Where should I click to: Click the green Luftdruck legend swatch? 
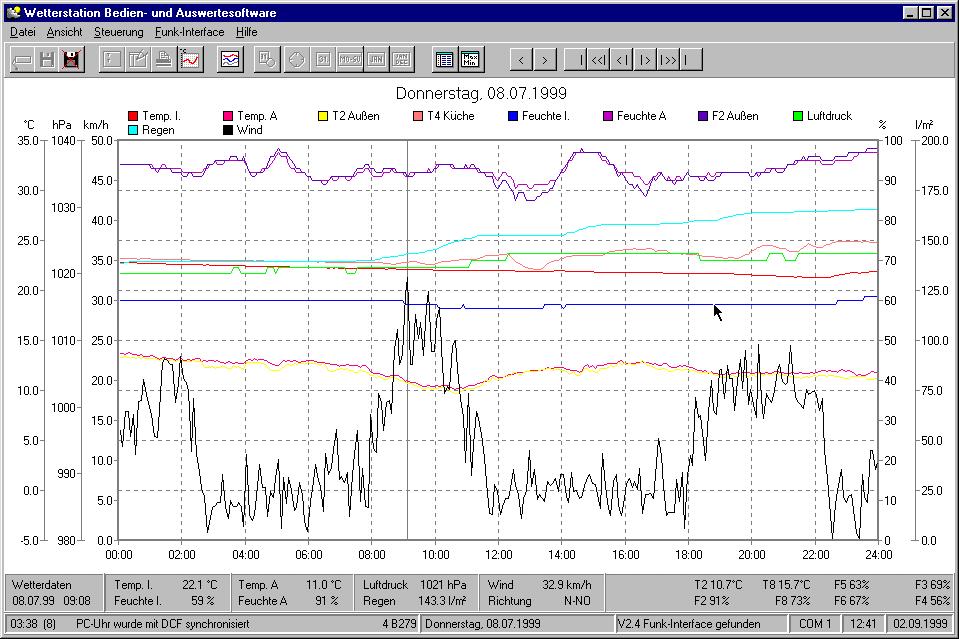(x=798, y=116)
